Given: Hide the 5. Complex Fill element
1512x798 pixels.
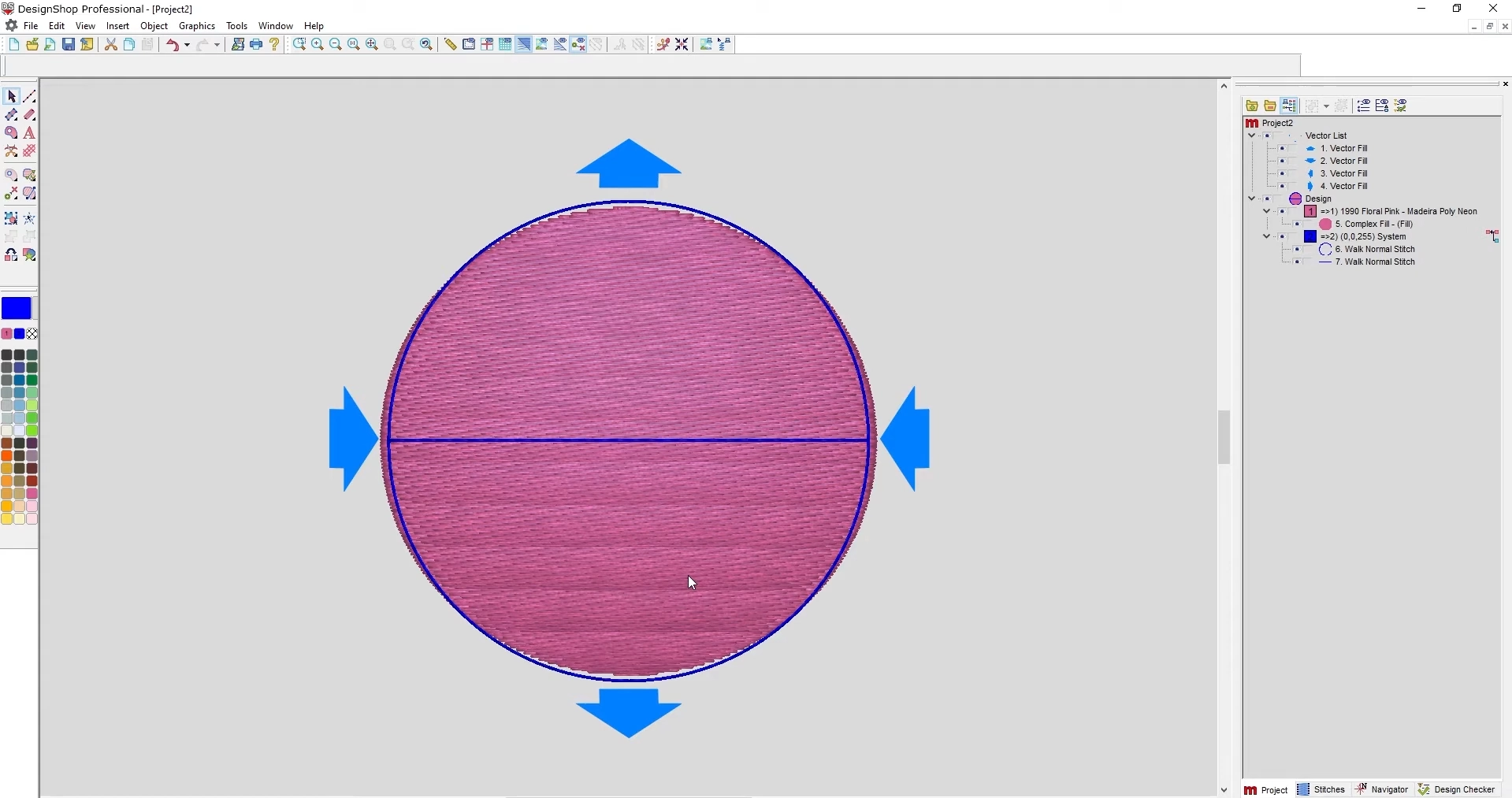Looking at the screenshot, I should pos(1297,225).
